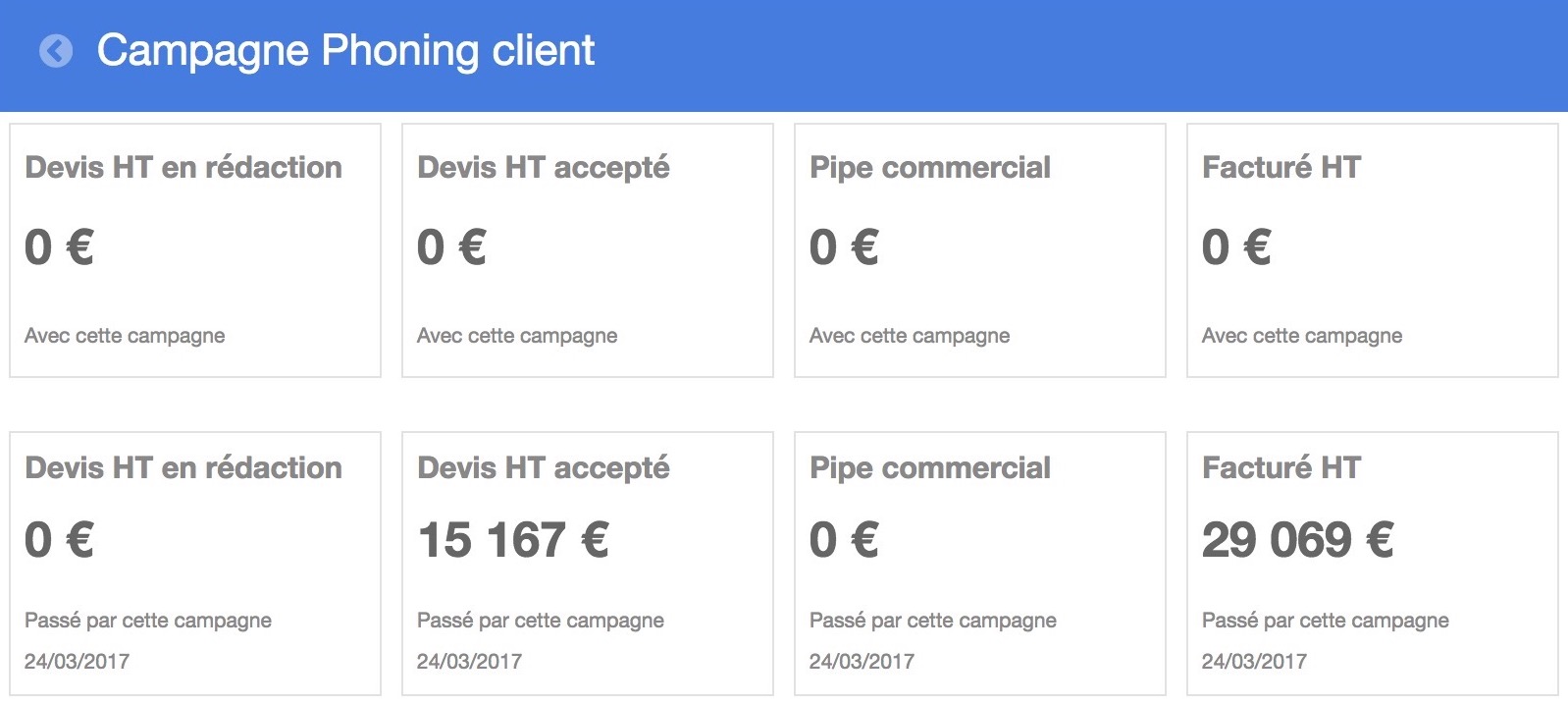
Task: Click 0 € amount in first Devis HT accepté
Action: click(x=451, y=246)
